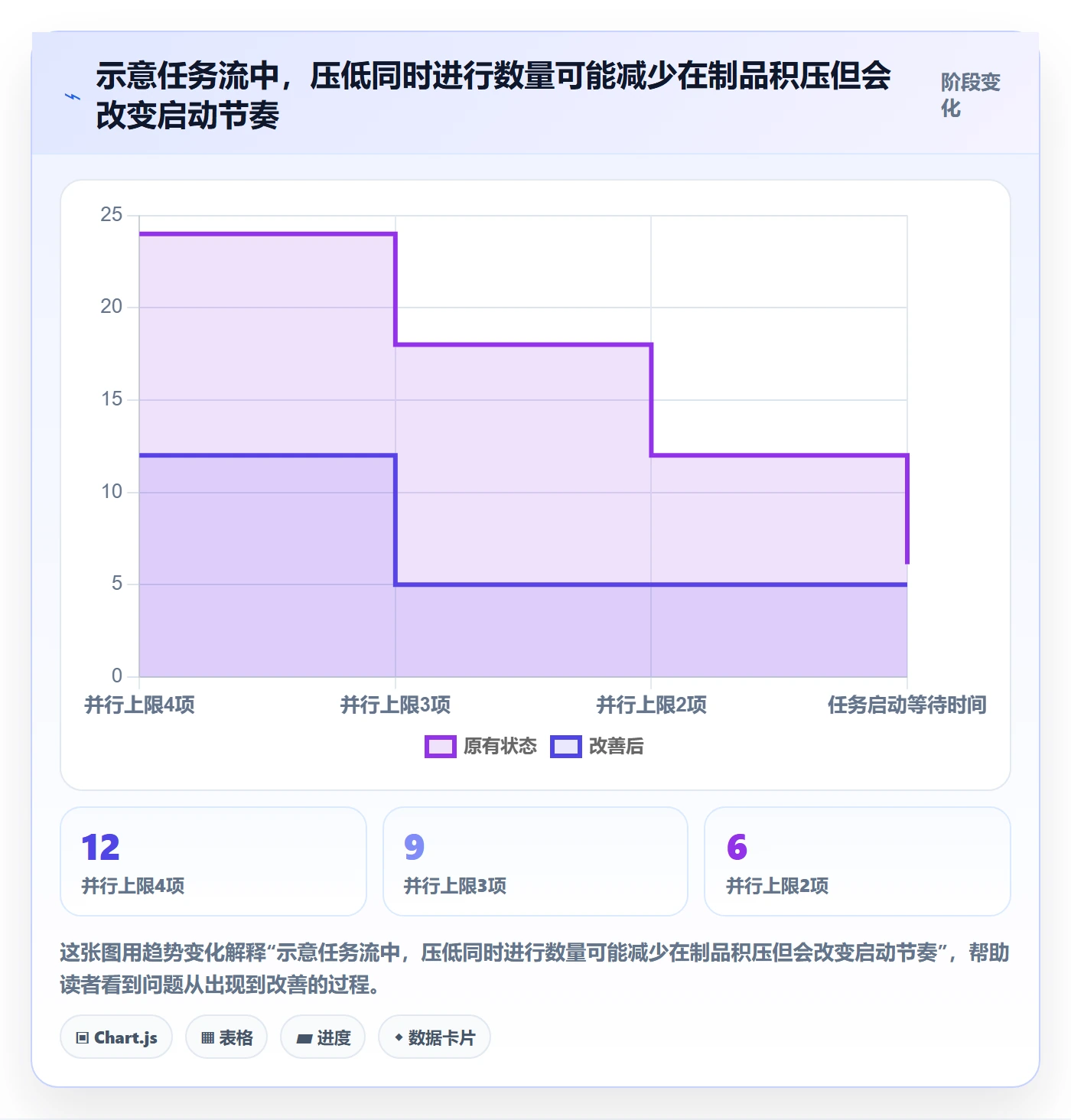Click y-axis tick value 15
This screenshot has height=1120, width=1071.
pyautogui.click(x=112, y=399)
